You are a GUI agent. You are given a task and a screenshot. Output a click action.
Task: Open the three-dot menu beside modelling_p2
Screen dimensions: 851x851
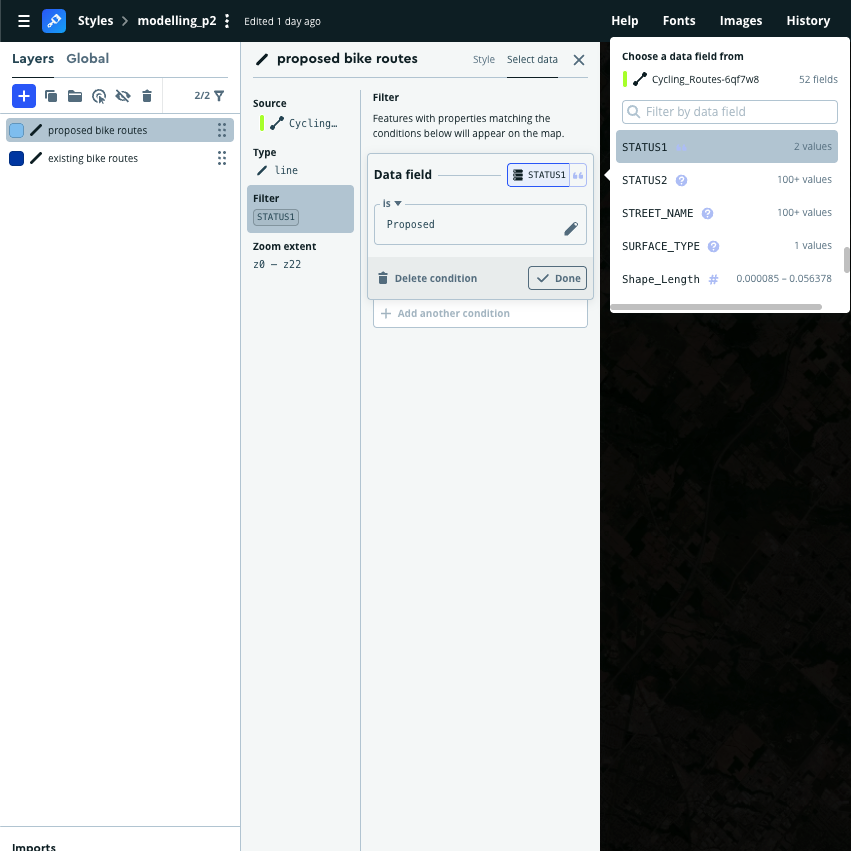(228, 21)
